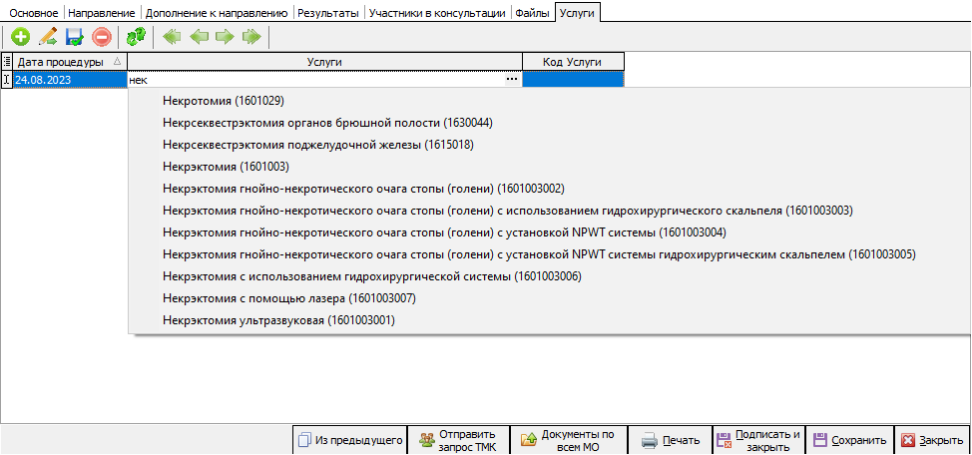Go to last record arrow icon
The height and width of the screenshot is (455, 972).
[251, 38]
